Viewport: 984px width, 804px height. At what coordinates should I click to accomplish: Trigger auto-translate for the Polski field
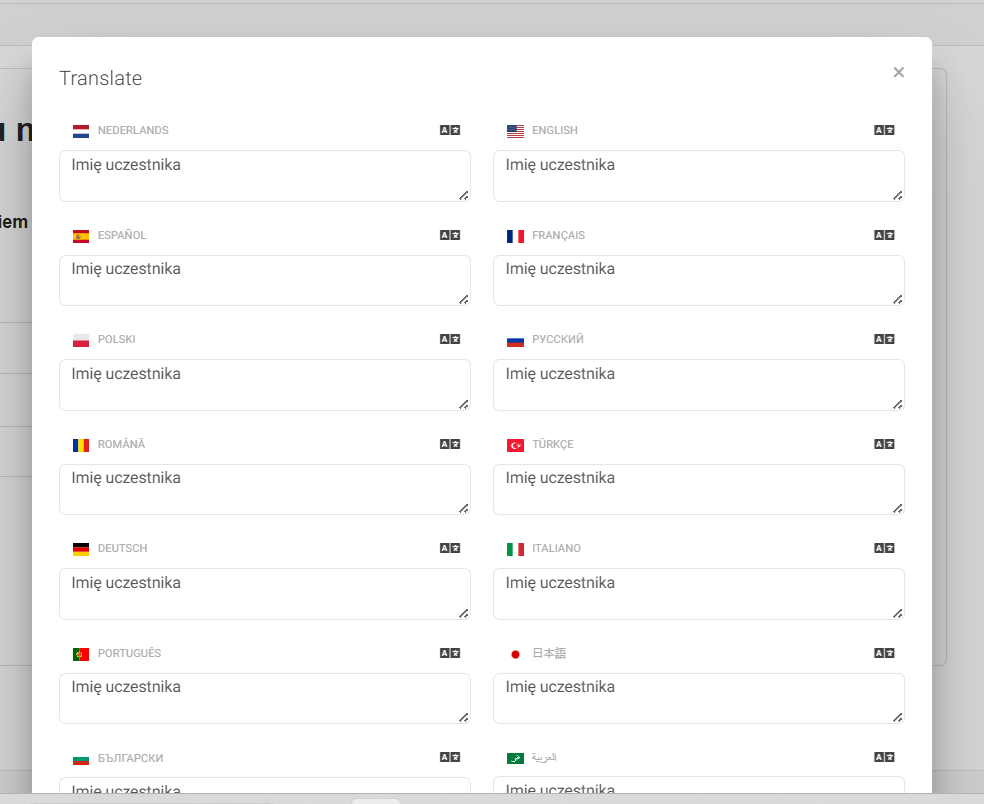point(450,339)
